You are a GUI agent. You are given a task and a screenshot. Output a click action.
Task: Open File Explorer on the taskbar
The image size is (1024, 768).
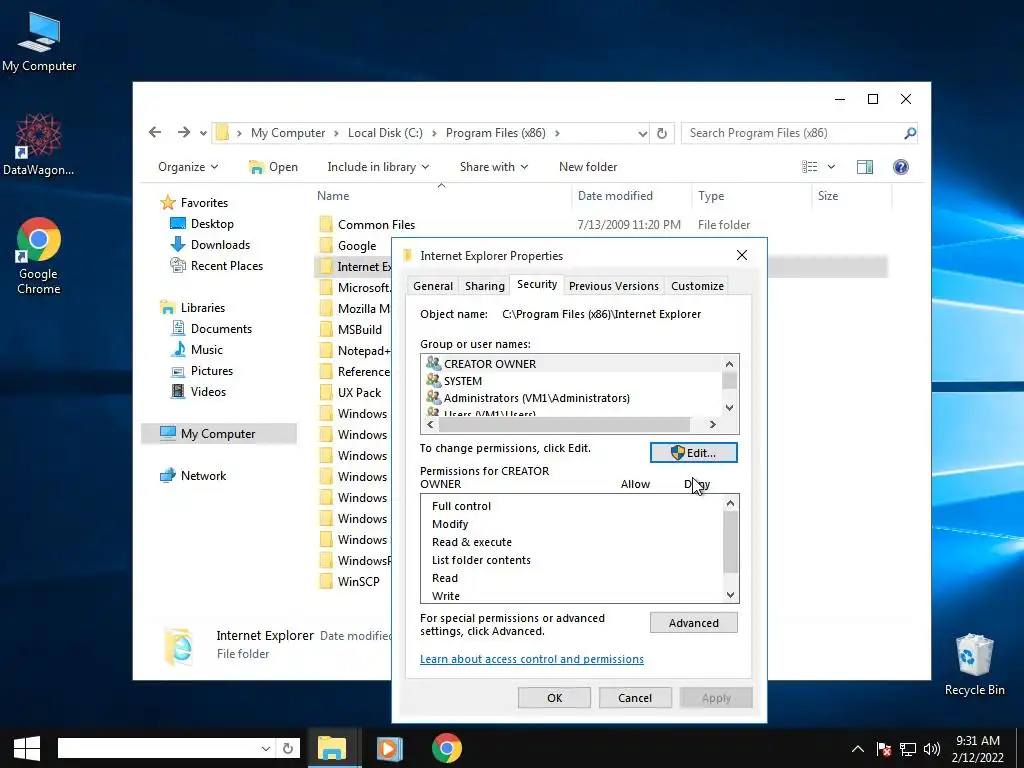pos(332,748)
